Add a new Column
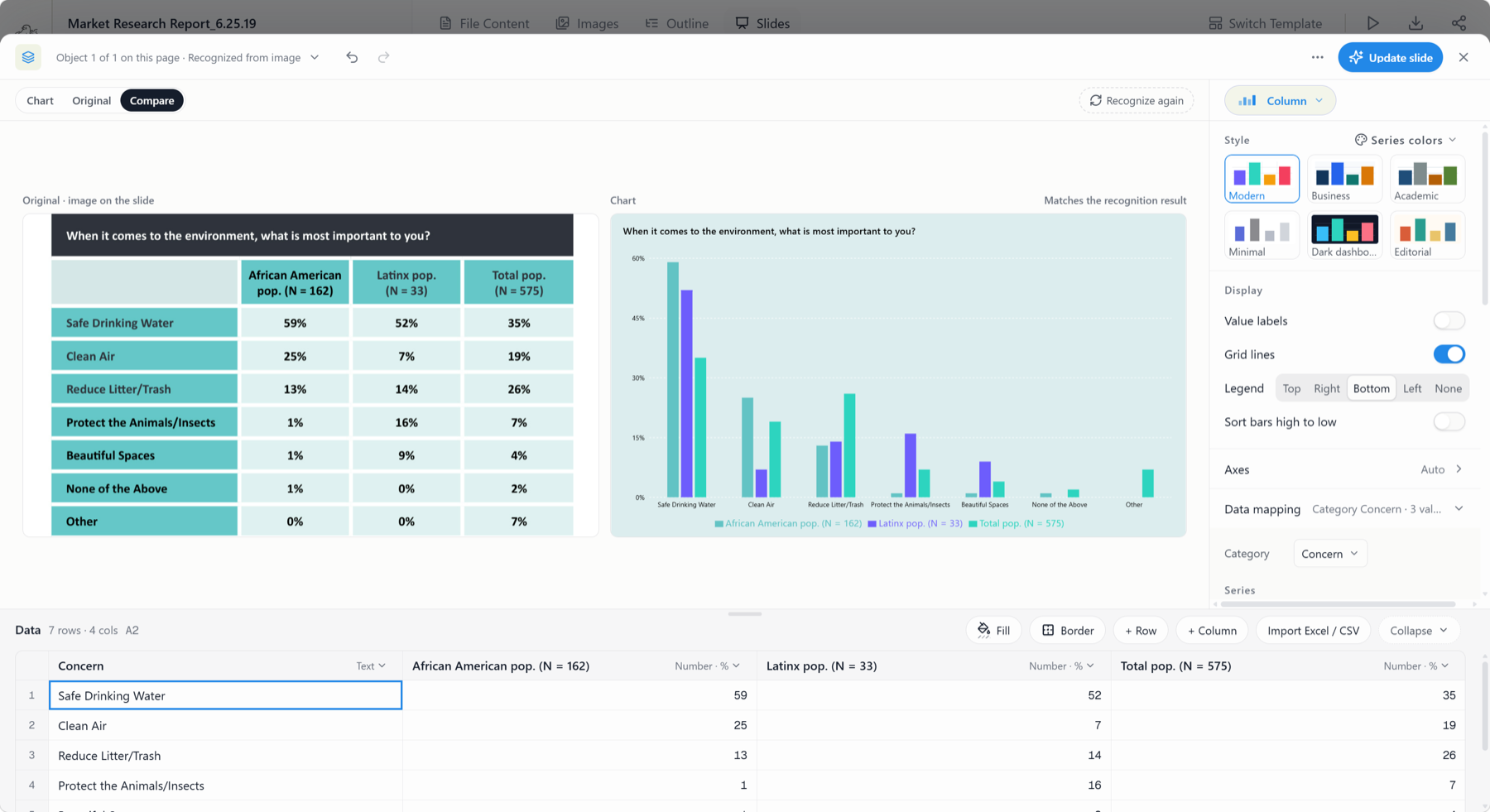1490x812 pixels. coord(1212,630)
